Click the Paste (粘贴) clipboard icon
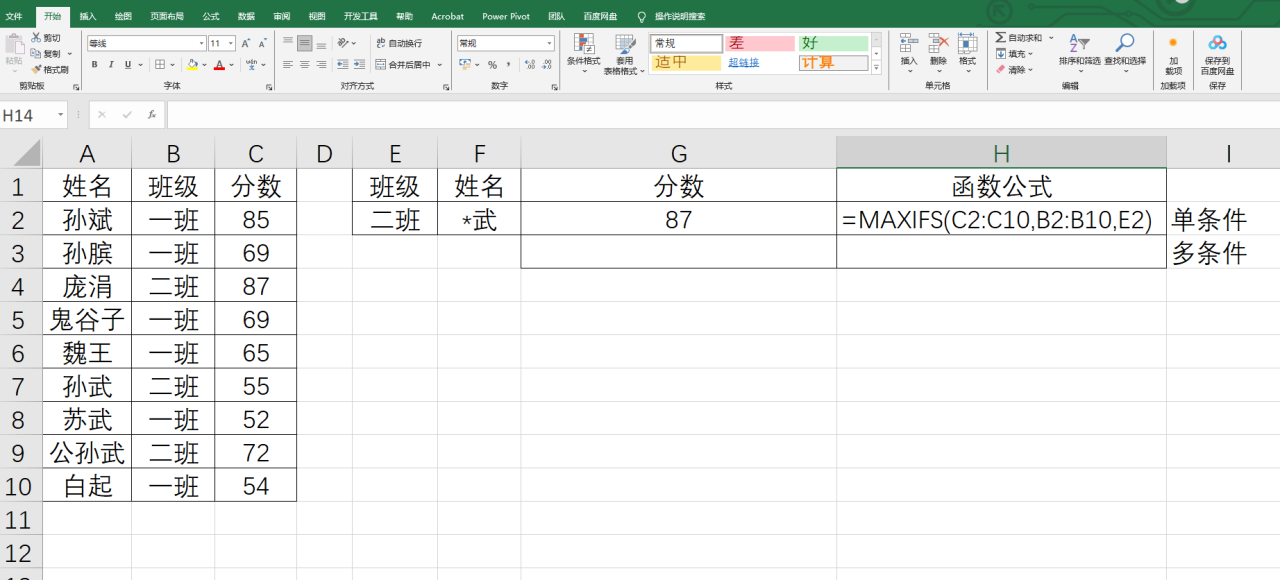Image resolution: width=1280 pixels, height=580 pixels. click(14, 43)
